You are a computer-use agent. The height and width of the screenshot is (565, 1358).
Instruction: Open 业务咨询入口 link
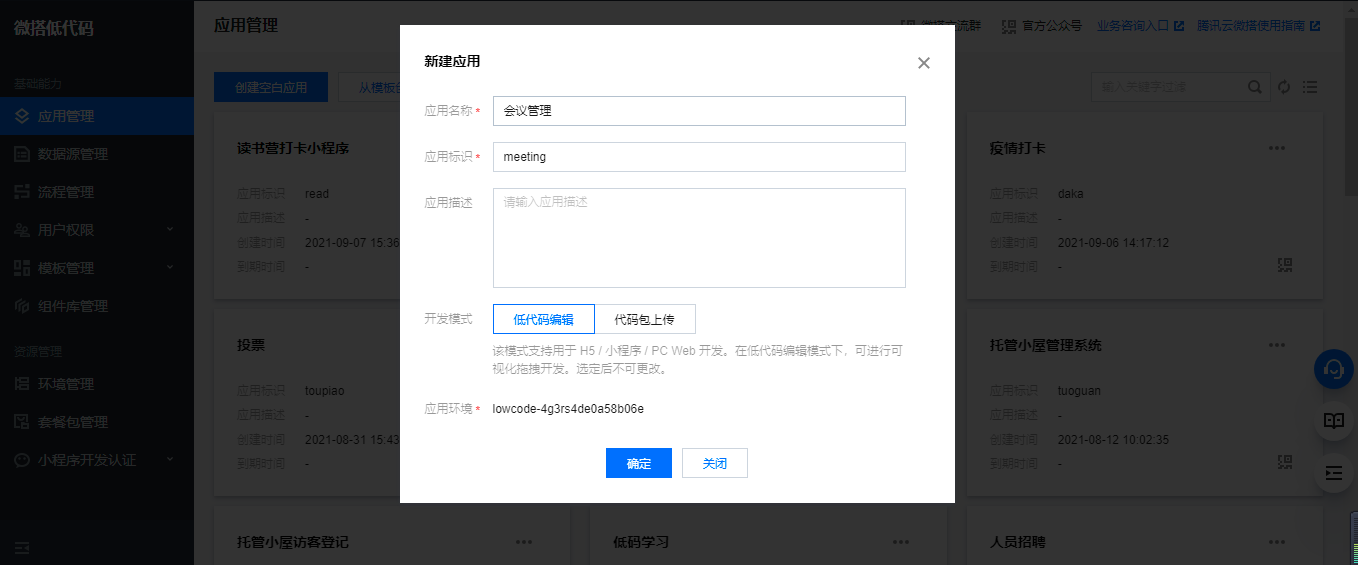1140,26
